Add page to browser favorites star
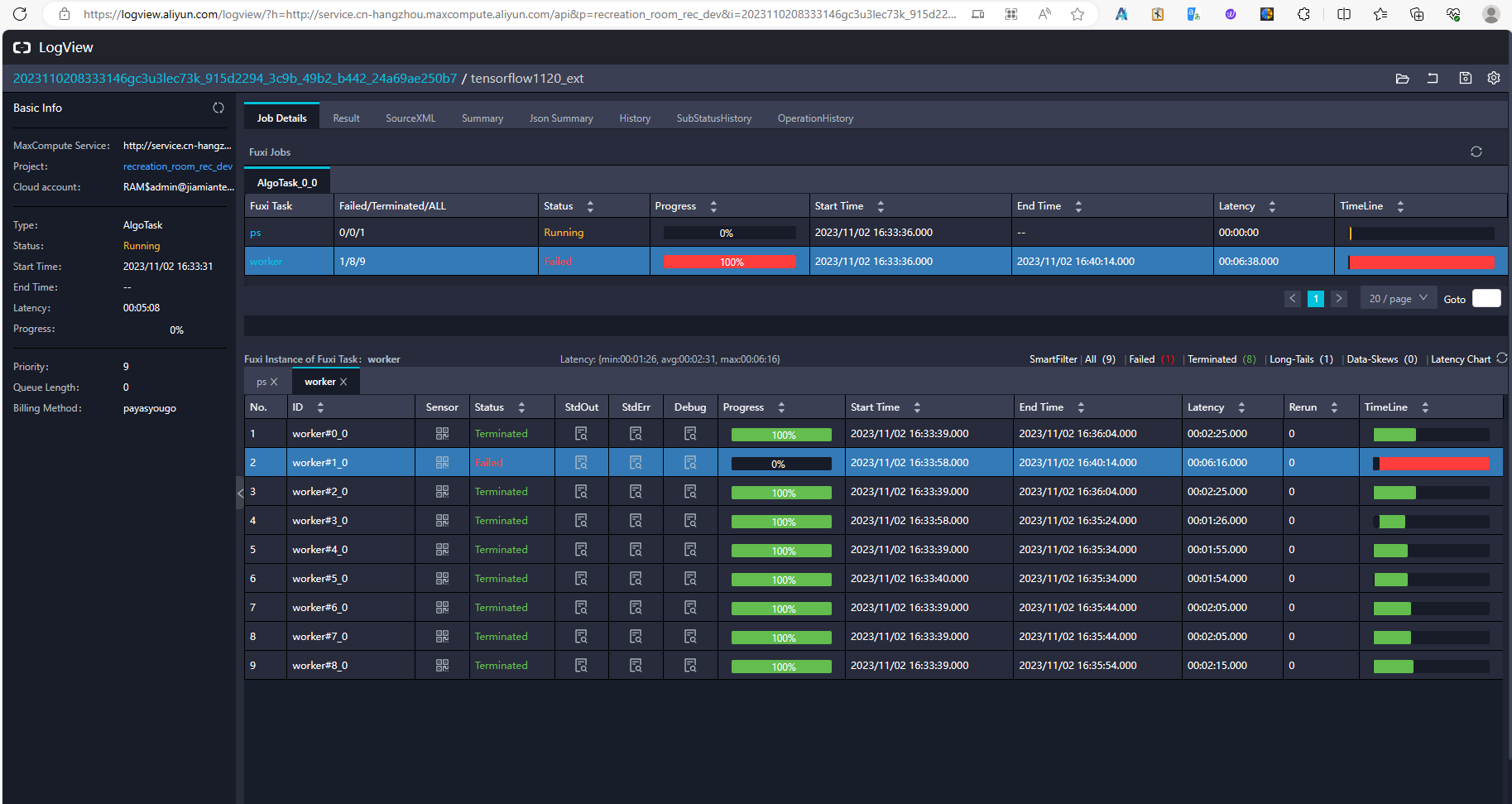 [1078, 14]
